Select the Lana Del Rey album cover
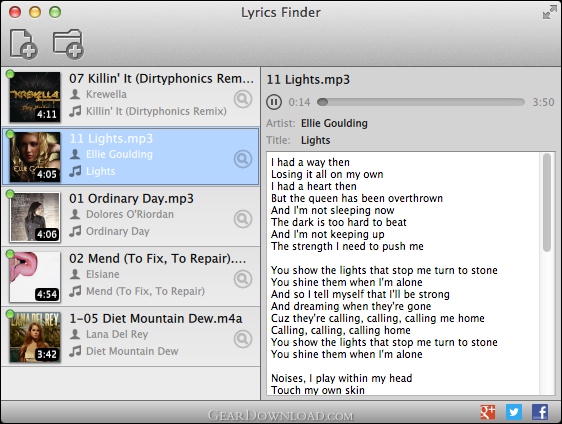 click(35, 337)
